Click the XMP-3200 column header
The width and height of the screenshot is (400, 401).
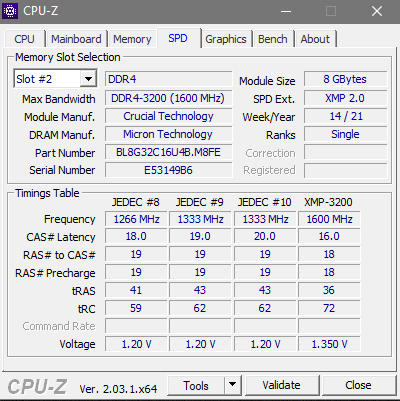(x=328, y=202)
